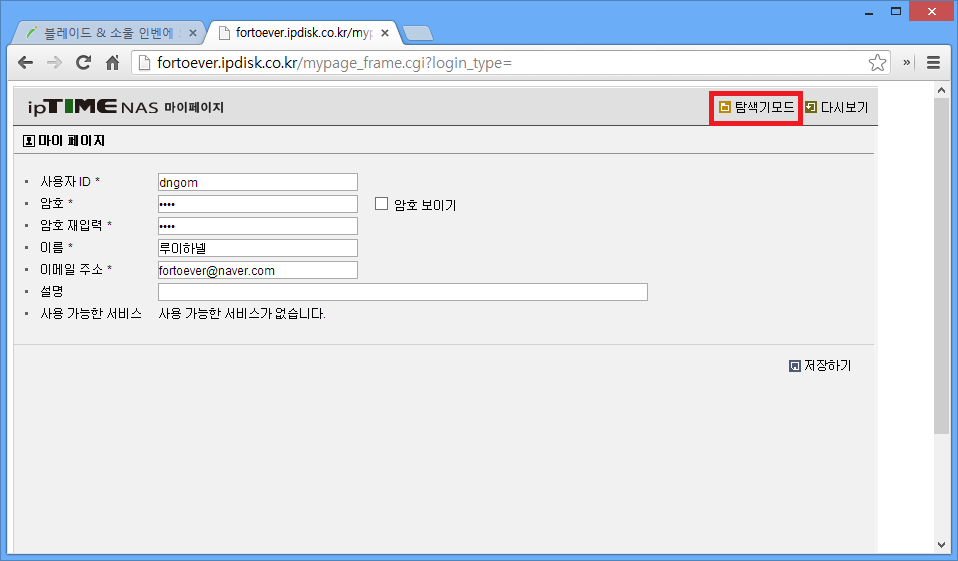This screenshot has height=561, width=958.
Task: Save settings with 저장하기
Action: [x=820, y=366]
